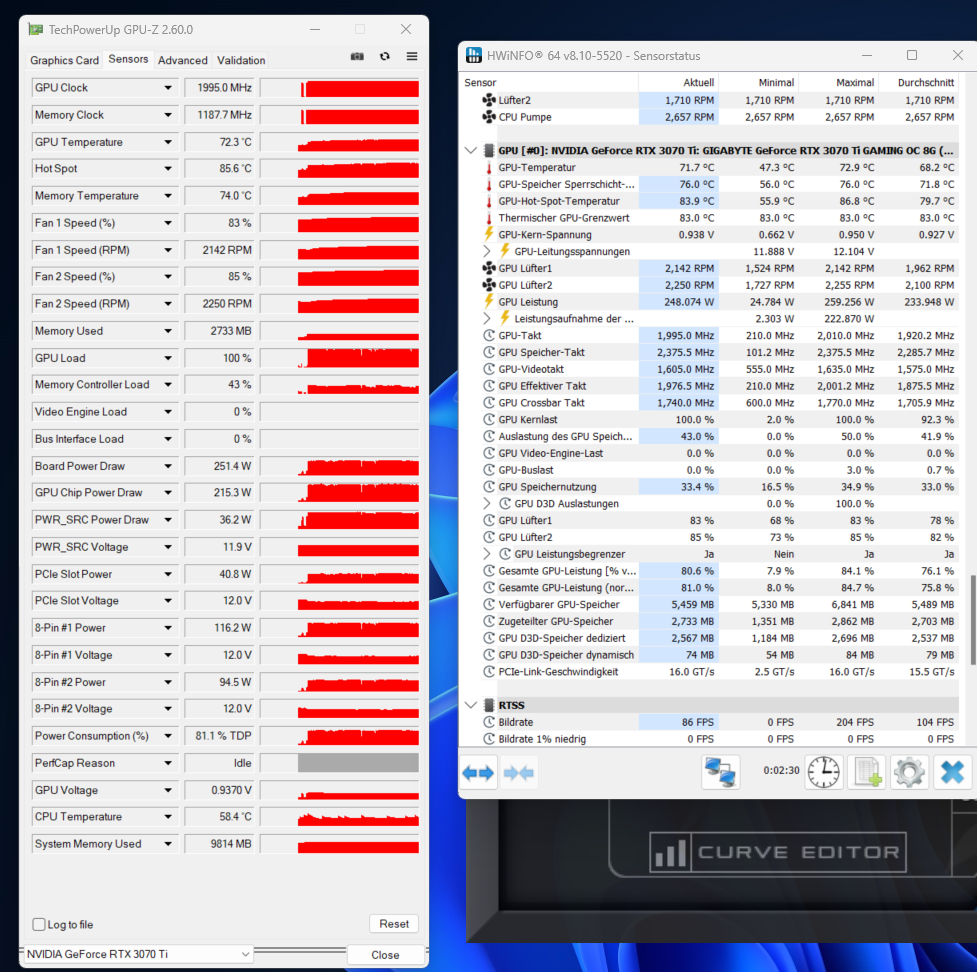Image resolution: width=977 pixels, height=972 pixels.
Task: Click the GPU-Z Close button
Action: point(385,955)
